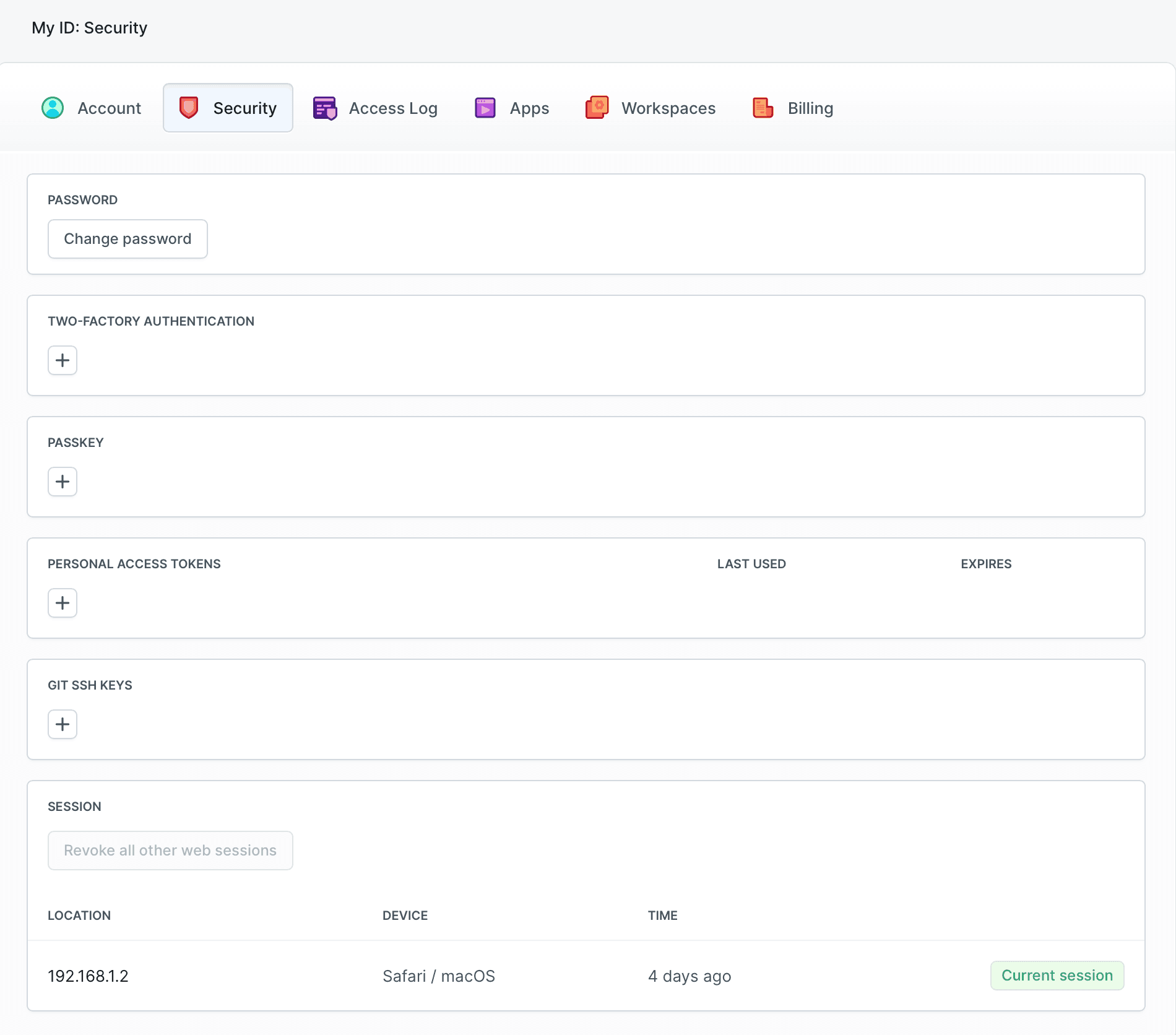Open the Access Log tab
1176x1035 pixels.
[393, 108]
